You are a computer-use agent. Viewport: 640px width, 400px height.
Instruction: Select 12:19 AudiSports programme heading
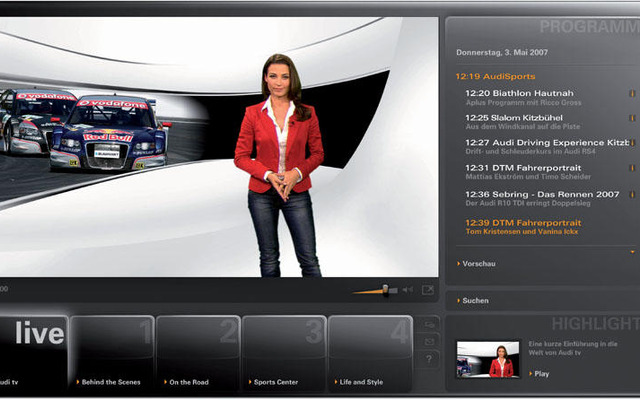click(x=495, y=76)
